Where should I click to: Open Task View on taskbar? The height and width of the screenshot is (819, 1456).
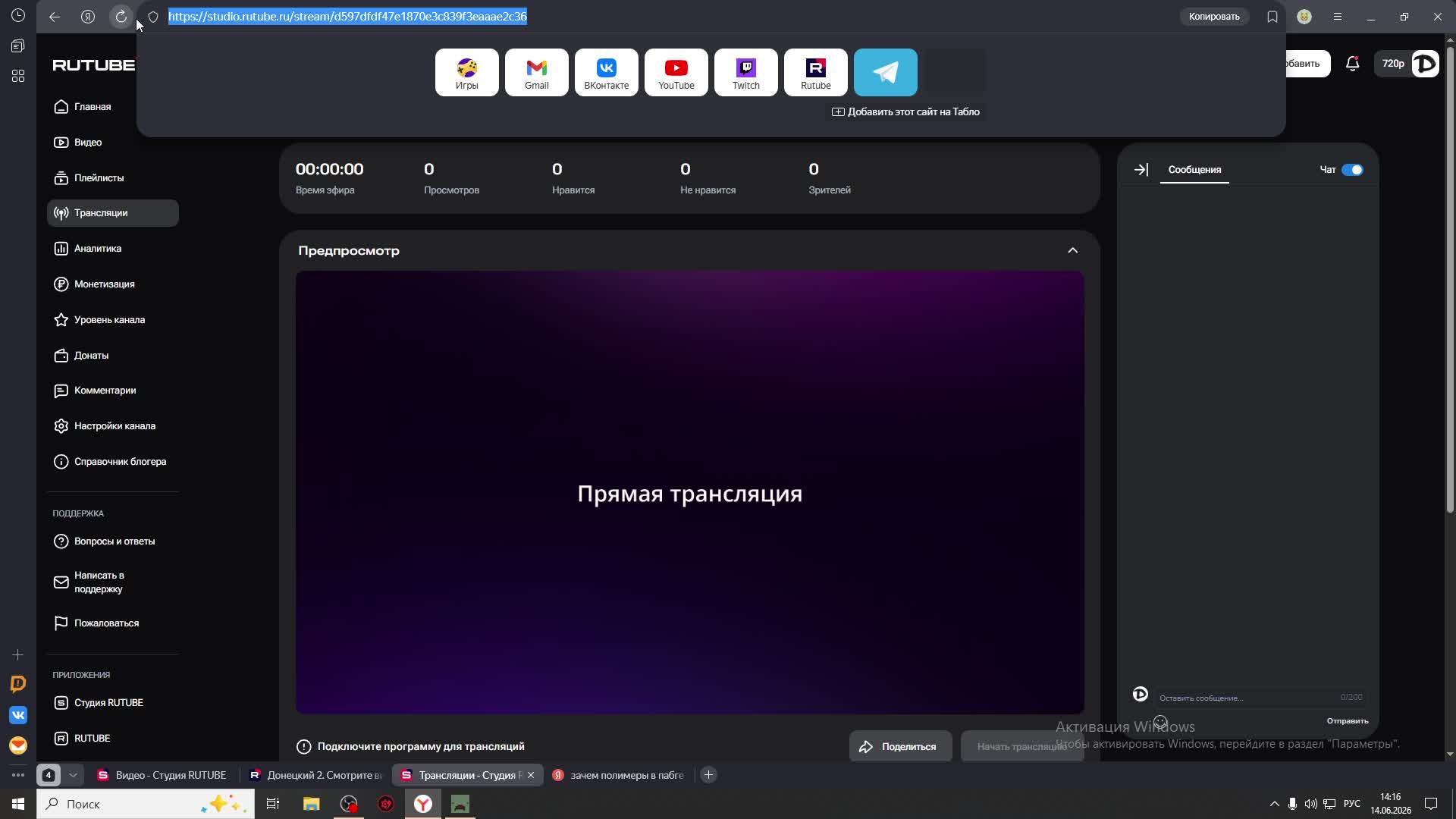click(x=273, y=804)
